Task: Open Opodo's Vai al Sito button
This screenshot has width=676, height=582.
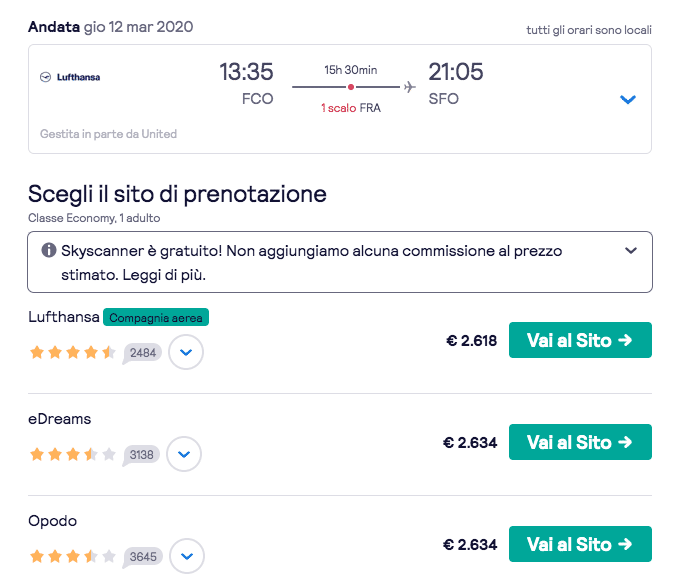Action: (x=580, y=544)
